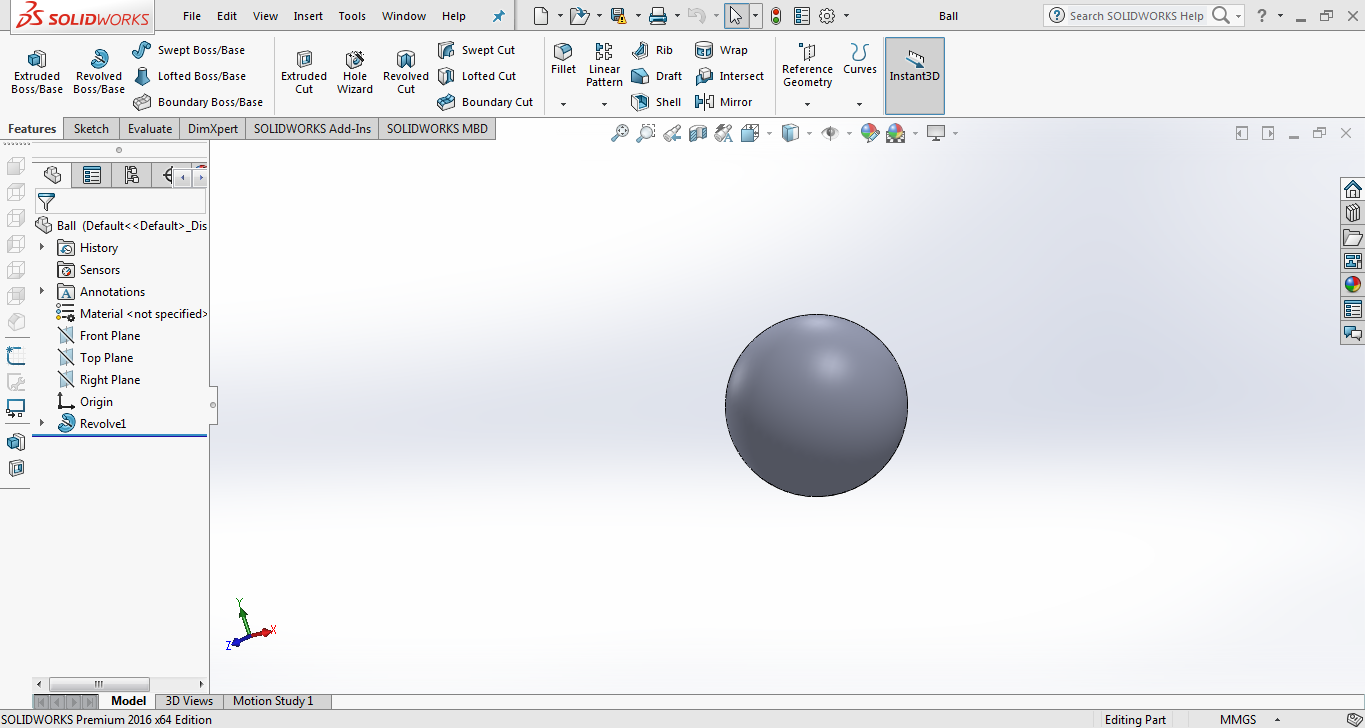Open the PropertyManager tab
This screenshot has width=1365, height=728.
(x=92, y=175)
